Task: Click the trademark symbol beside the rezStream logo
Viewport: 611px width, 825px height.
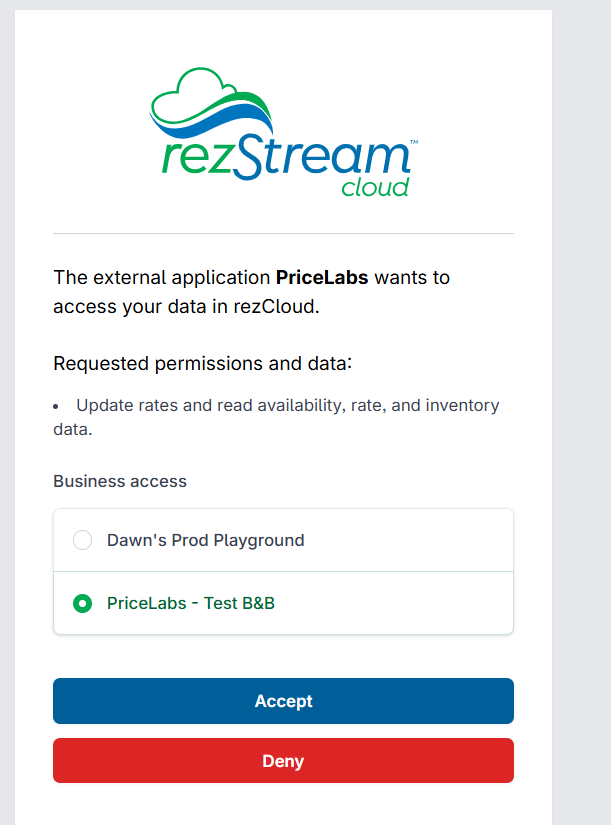Action: point(413,144)
